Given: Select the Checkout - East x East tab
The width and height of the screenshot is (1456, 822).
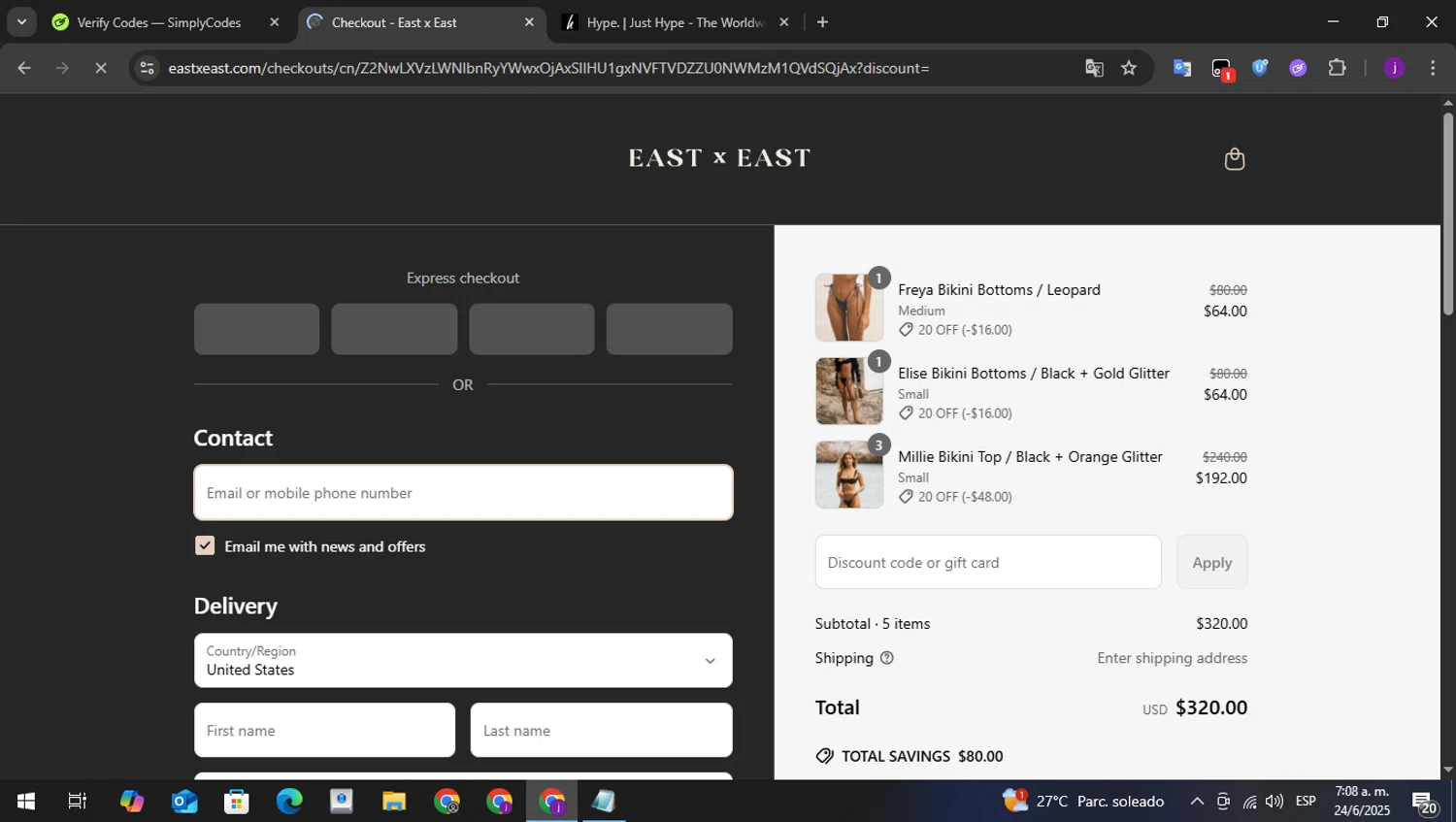Looking at the screenshot, I should click(422, 22).
